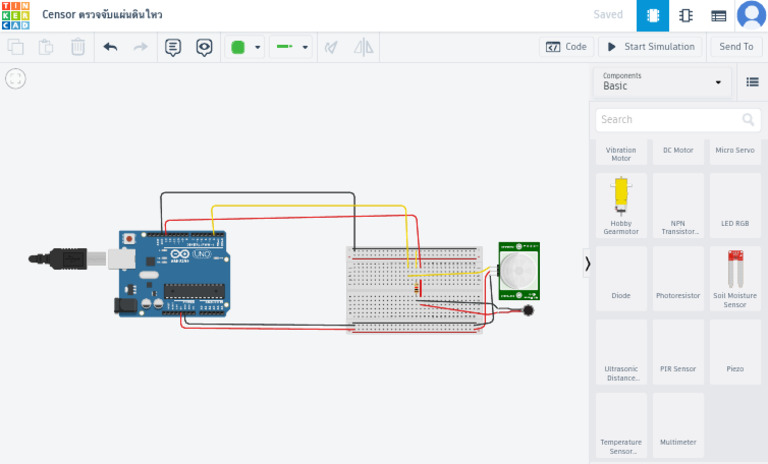Click the black vibration motor on canvas
This screenshot has width=768, height=464.
pos(528,310)
